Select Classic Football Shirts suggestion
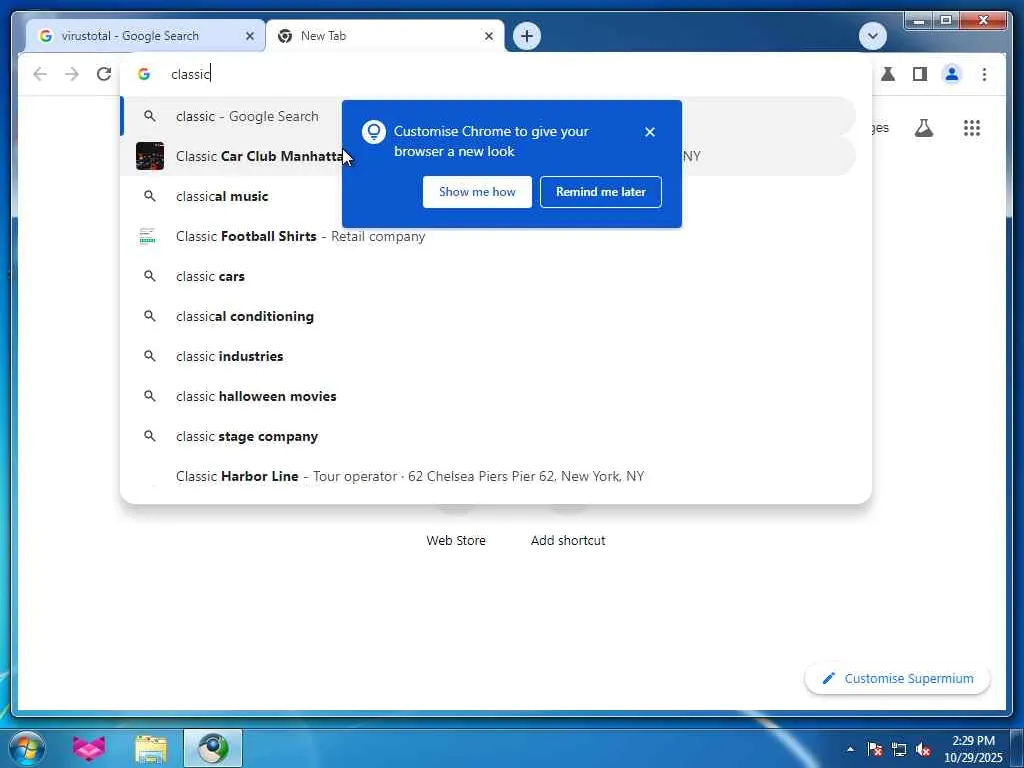 (x=488, y=236)
